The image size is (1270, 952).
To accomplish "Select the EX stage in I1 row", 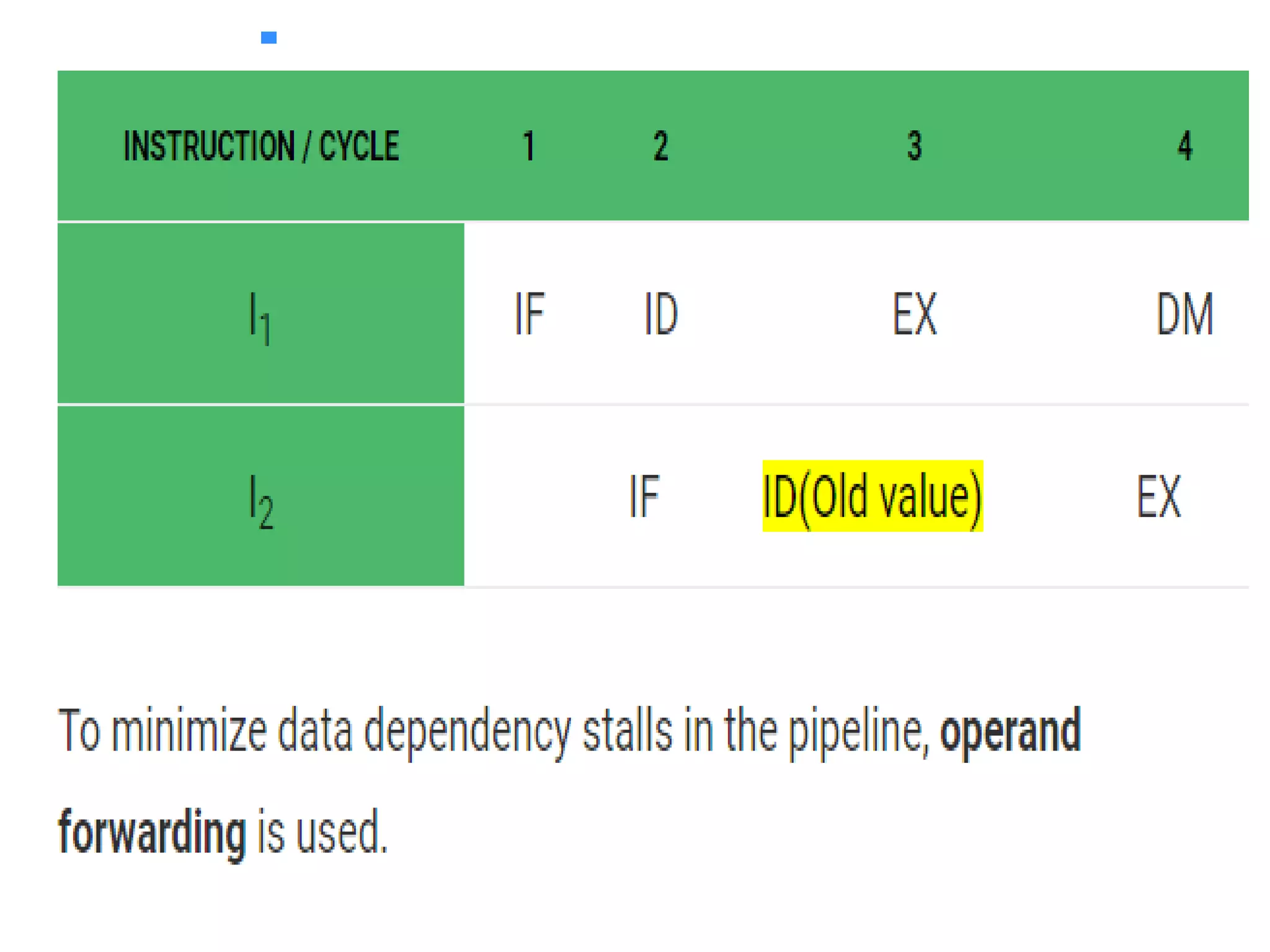I will (x=915, y=314).
